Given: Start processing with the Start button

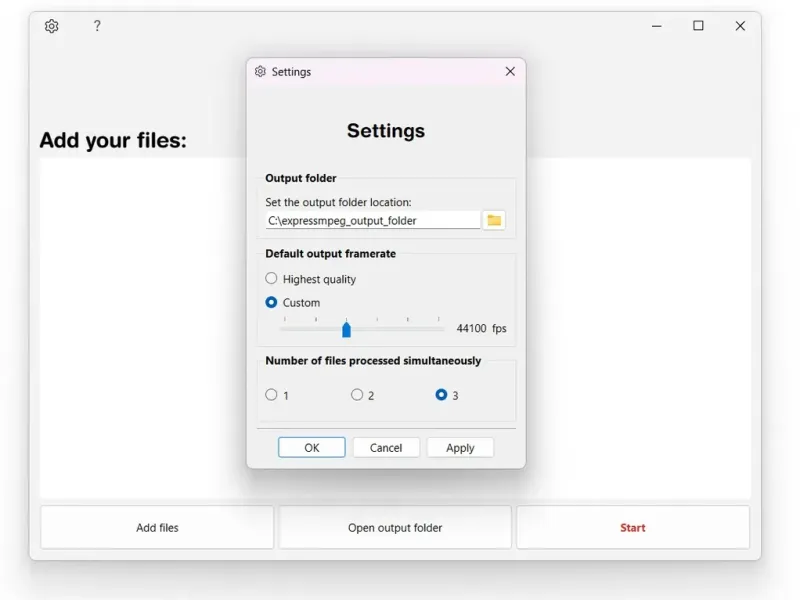Looking at the screenshot, I should [x=633, y=528].
